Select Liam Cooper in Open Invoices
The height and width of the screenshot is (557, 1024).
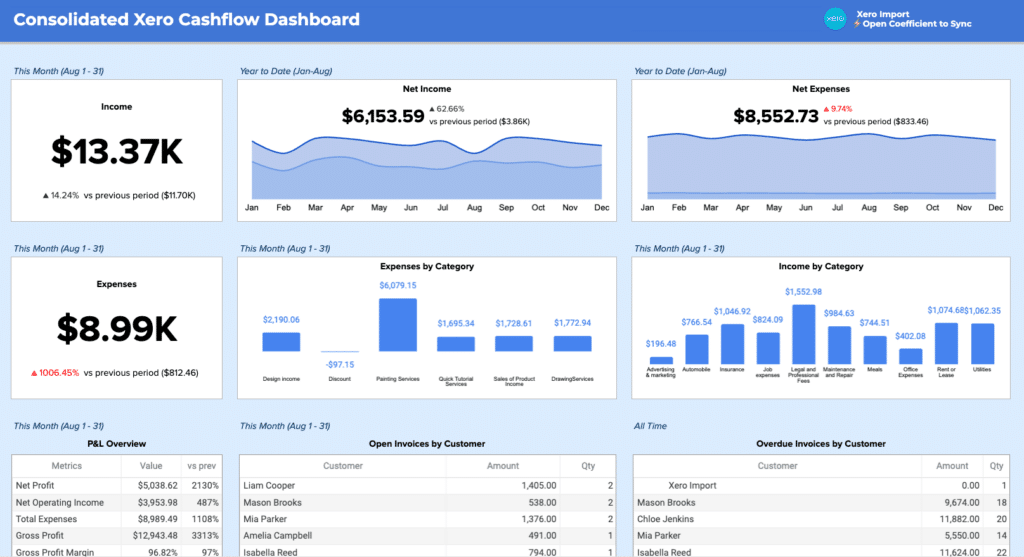(x=269, y=486)
